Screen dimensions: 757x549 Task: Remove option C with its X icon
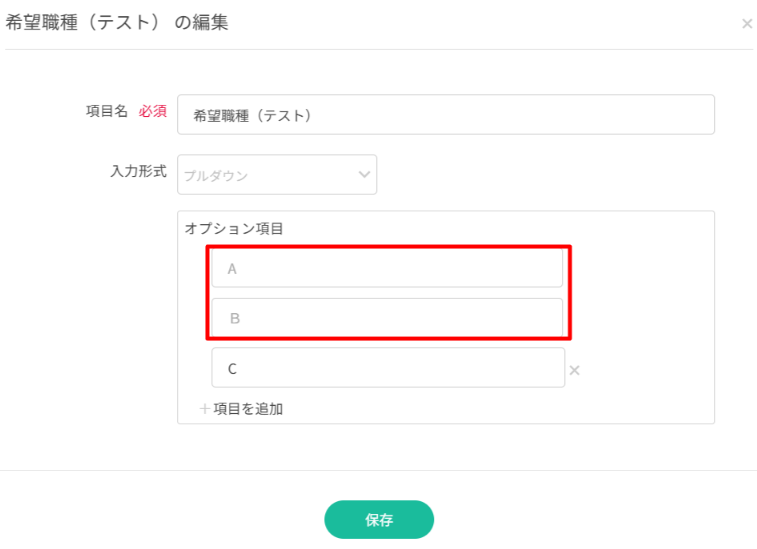(575, 370)
